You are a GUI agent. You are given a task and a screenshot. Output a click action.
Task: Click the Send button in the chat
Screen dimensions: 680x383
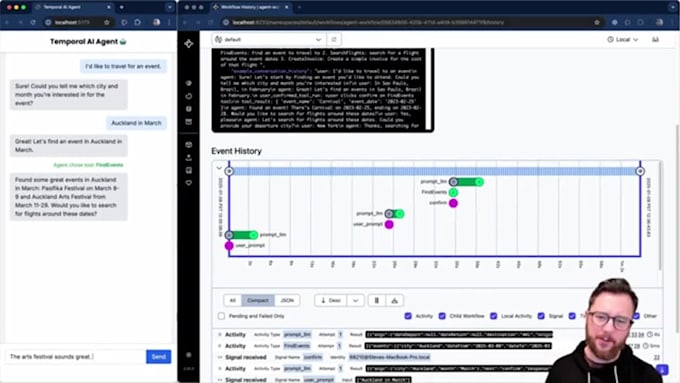click(158, 357)
